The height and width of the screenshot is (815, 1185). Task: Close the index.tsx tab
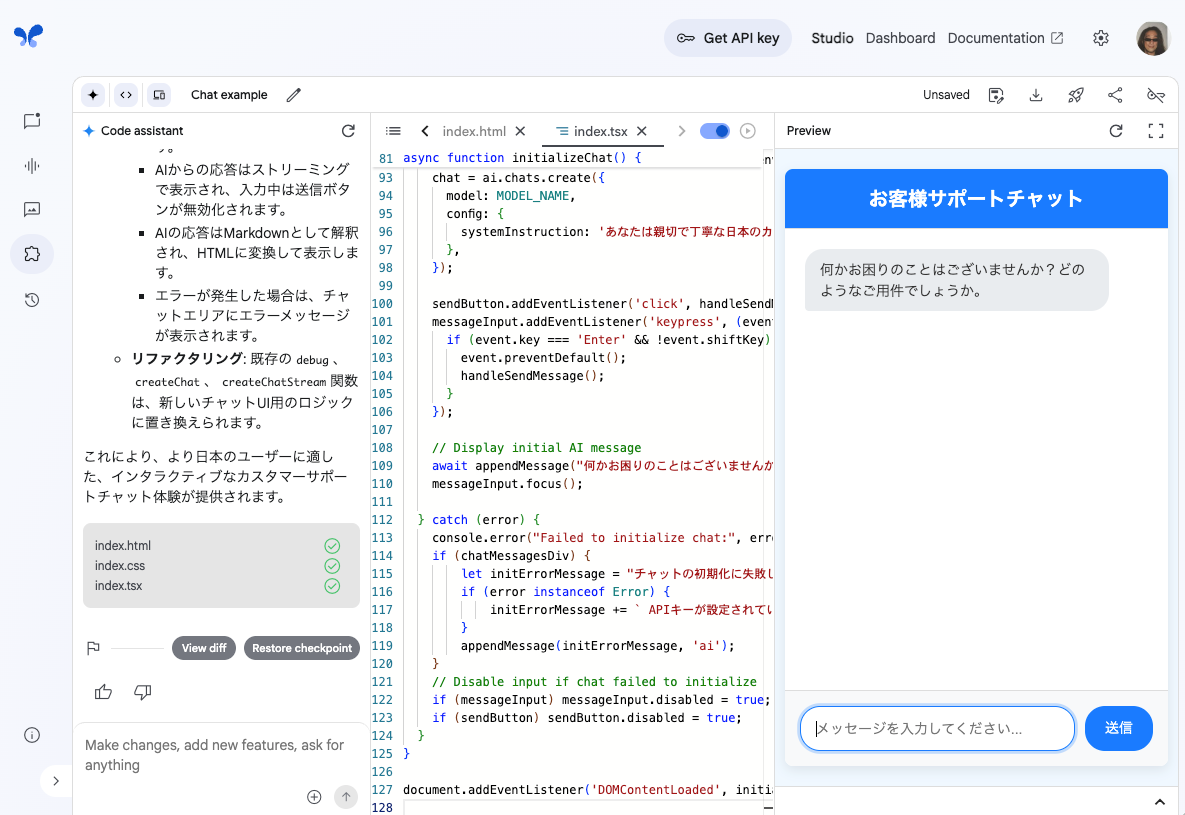[x=642, y=131]
